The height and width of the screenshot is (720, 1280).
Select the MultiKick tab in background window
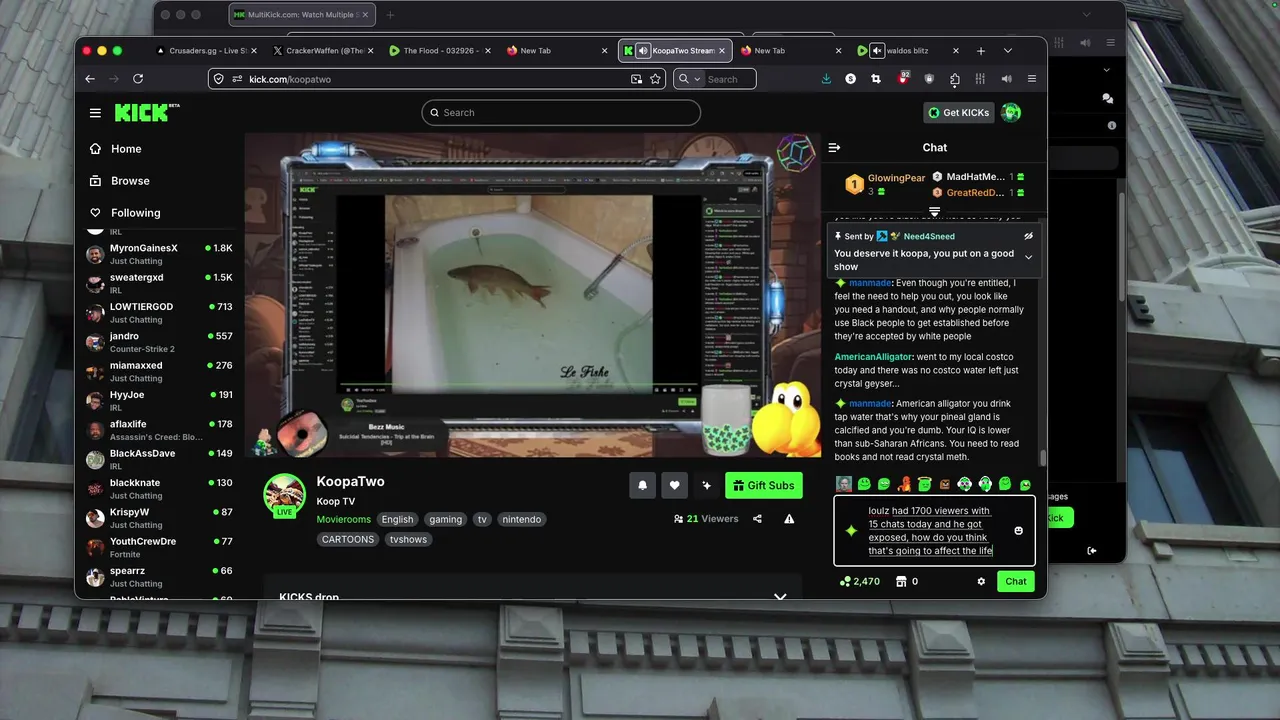(x=302, y=15)
